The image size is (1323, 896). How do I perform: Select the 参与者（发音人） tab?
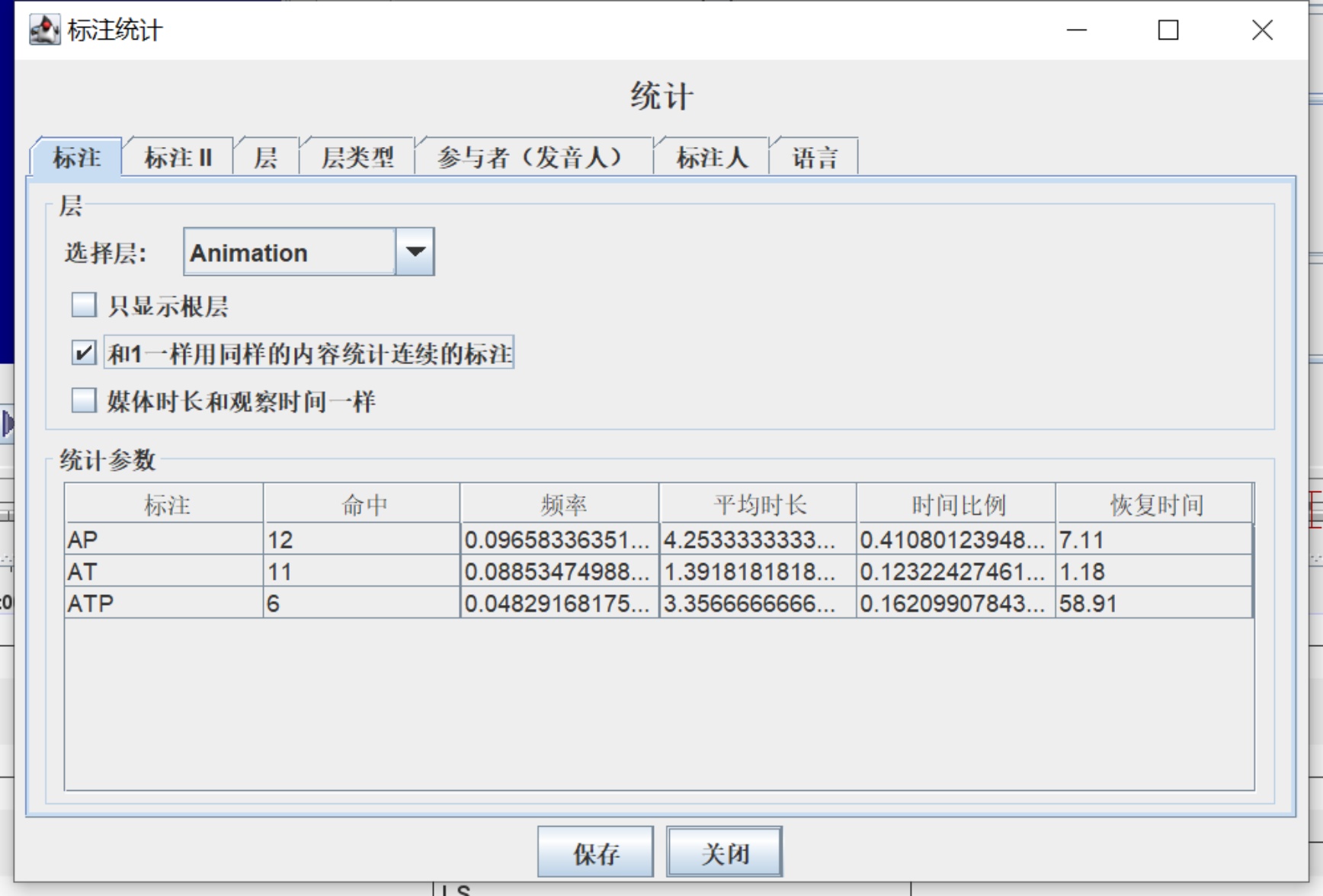click(x=533, y=158)
